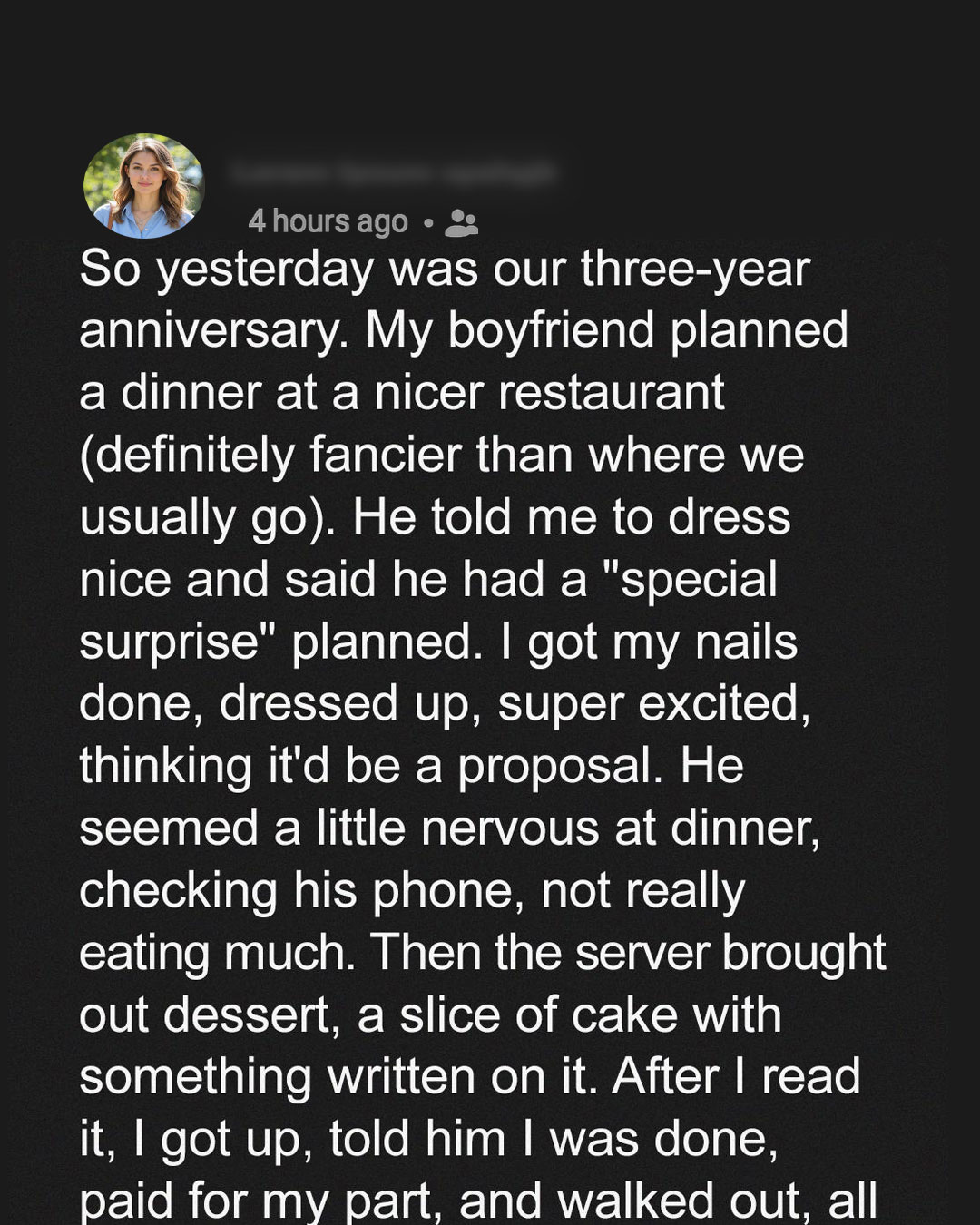
Task: Click the line 'So yesterday was our three-year'
Action: point(444,269)
